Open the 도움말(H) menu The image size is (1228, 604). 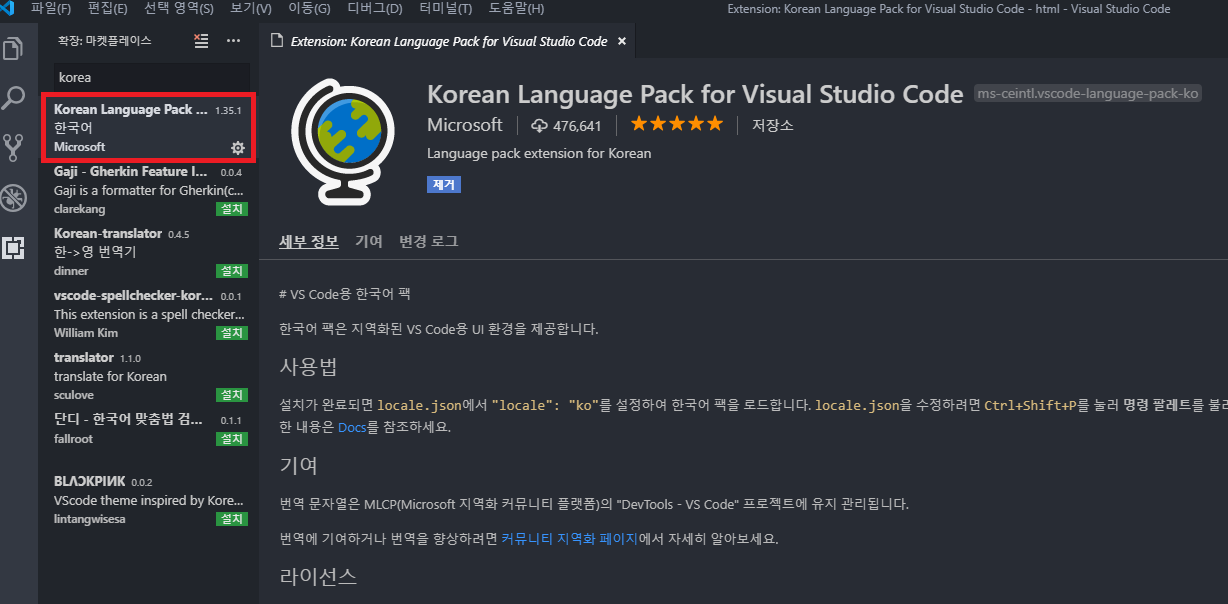point(516,9)
